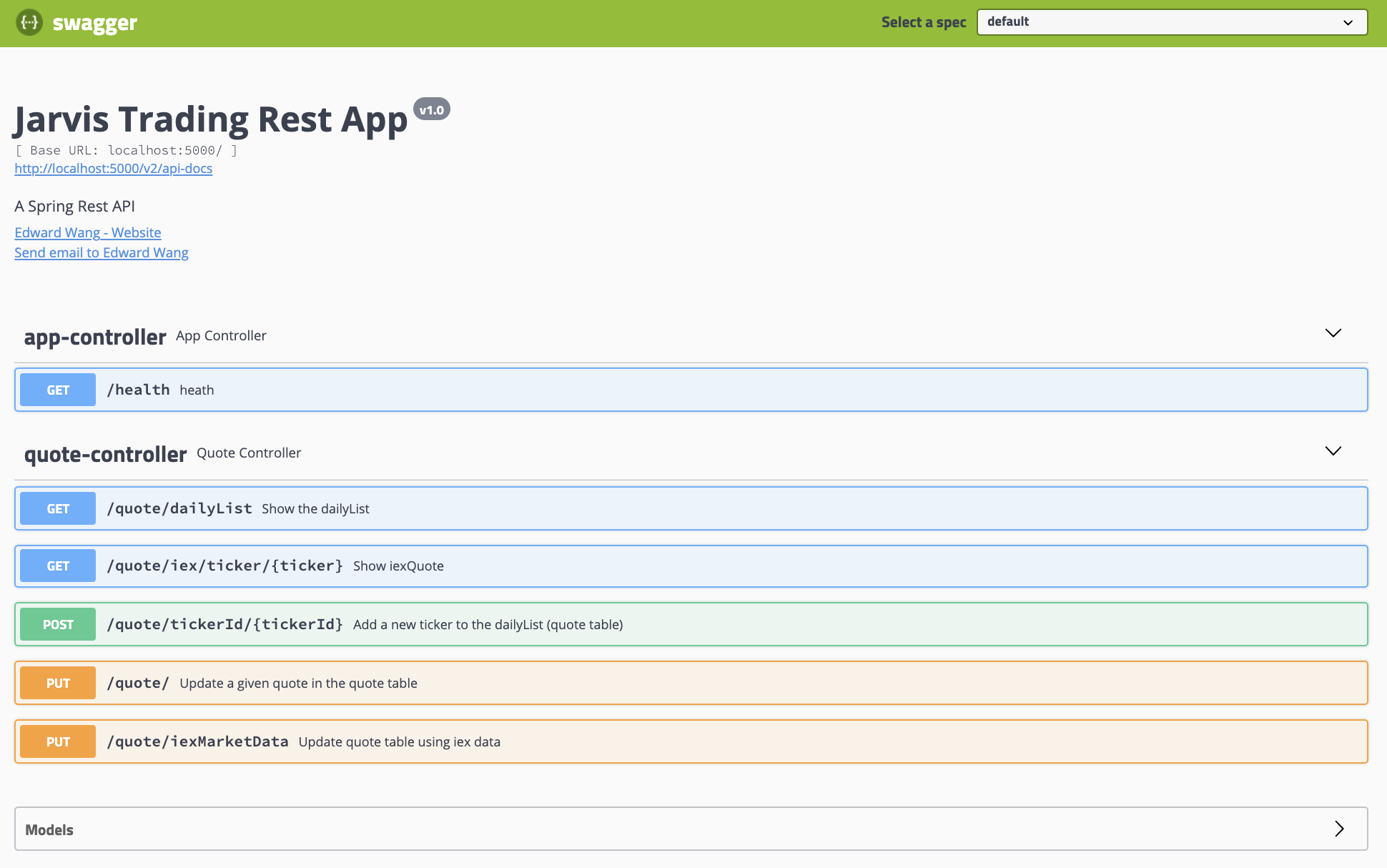This screenshot has width=1387, height=868.
Task: Click the swagger brand text
Action: (x=94, y=23)
